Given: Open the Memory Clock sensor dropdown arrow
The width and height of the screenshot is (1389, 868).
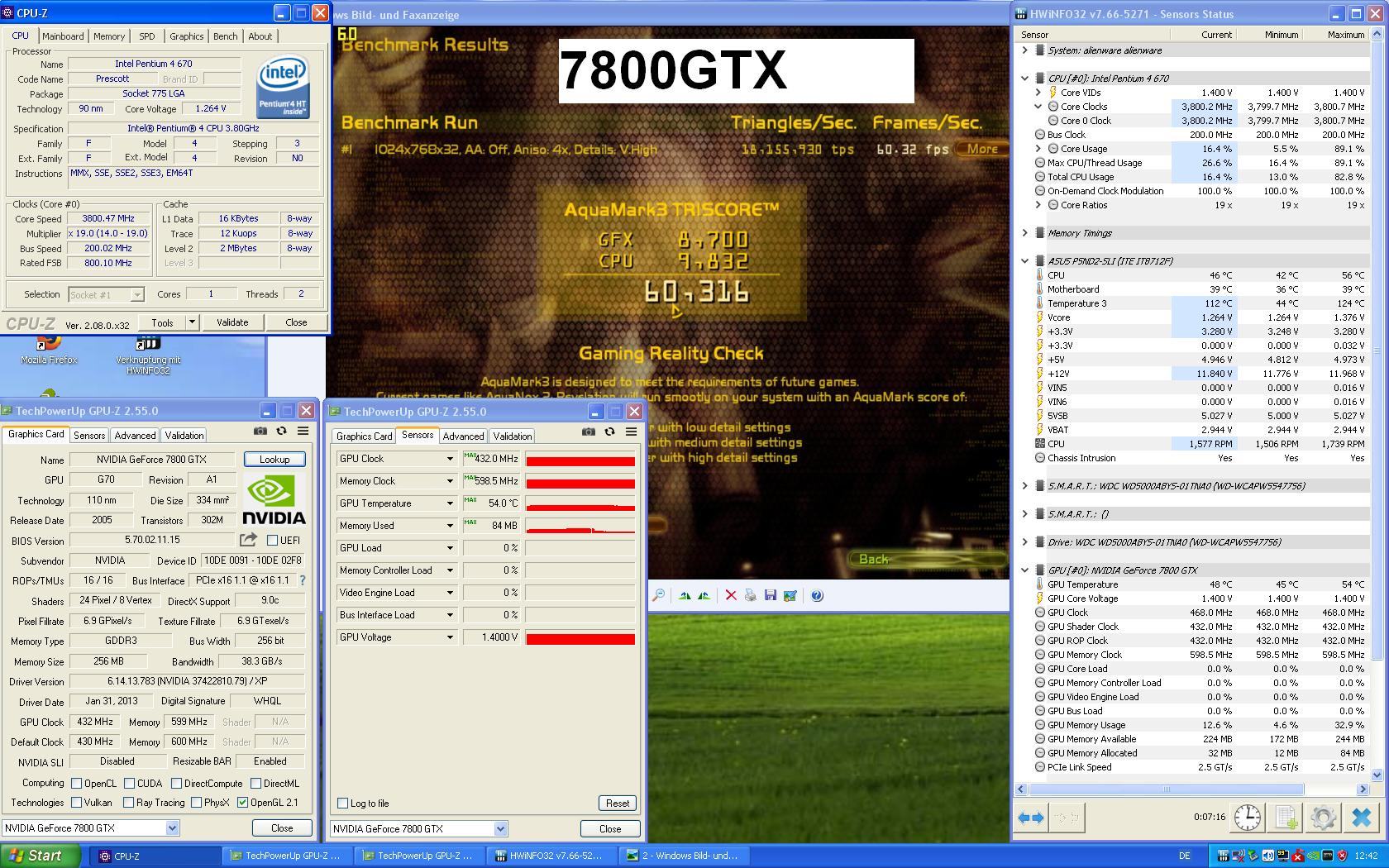Looking at the screenshot, I should tap(450, 481).
